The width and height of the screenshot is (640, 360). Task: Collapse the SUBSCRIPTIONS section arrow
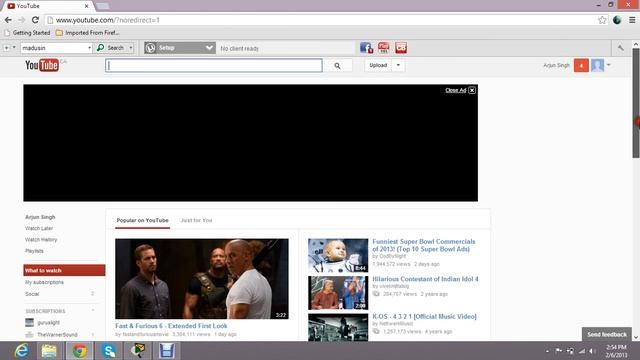[x=93, y=311]
